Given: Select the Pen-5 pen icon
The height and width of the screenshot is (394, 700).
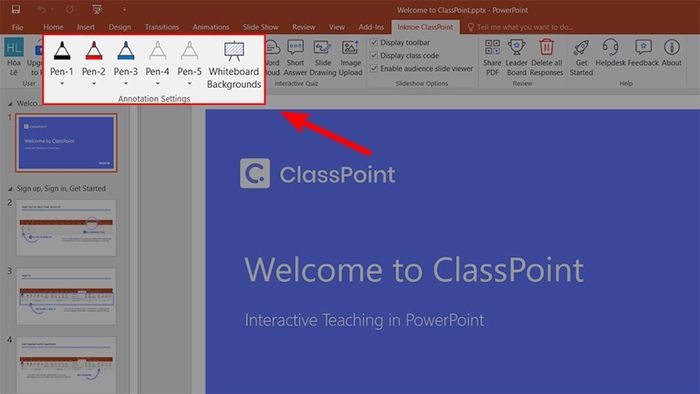Looking at the screenshot, I should click(x=189, y=50).
